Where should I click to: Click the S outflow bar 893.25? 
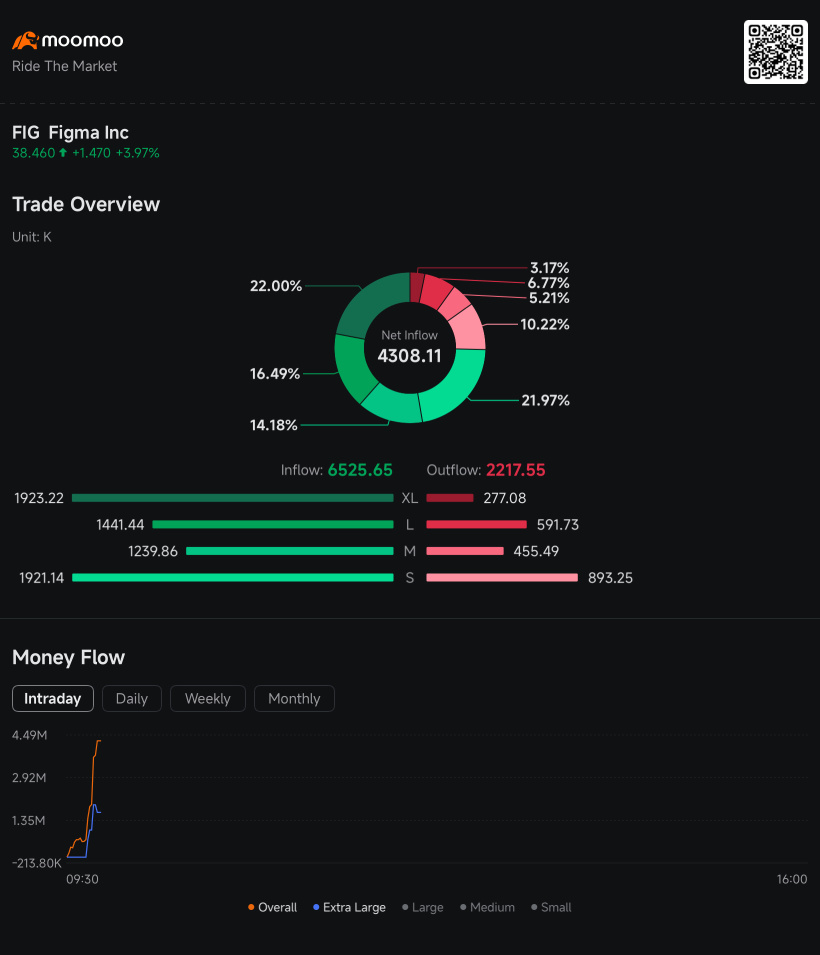coord(502,577)
